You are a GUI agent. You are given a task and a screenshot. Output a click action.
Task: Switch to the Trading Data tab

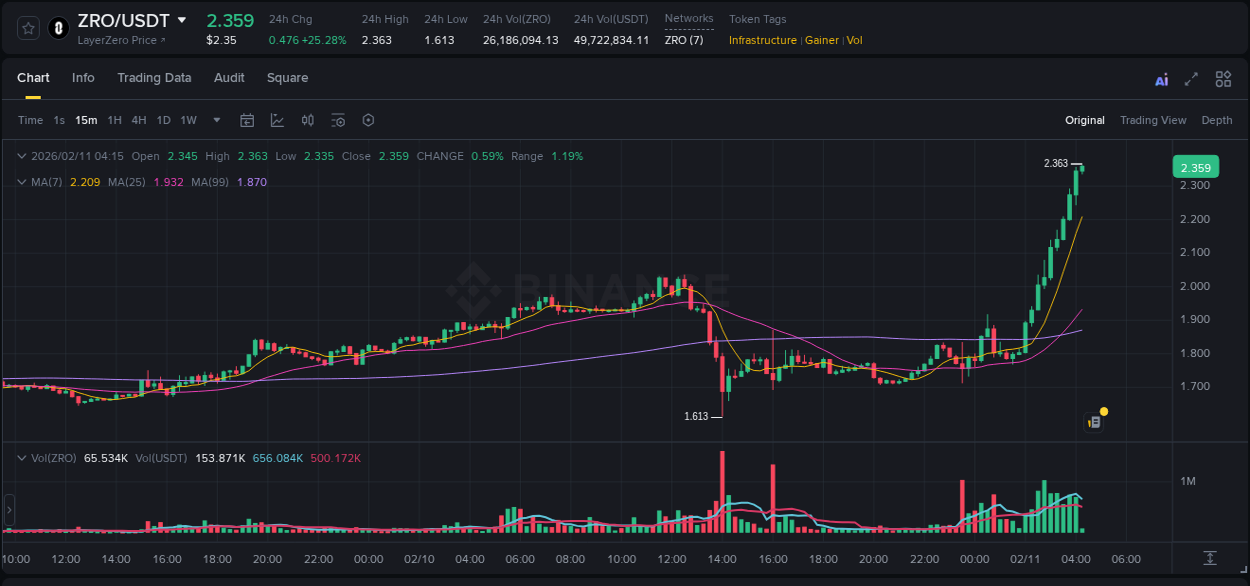154,78
